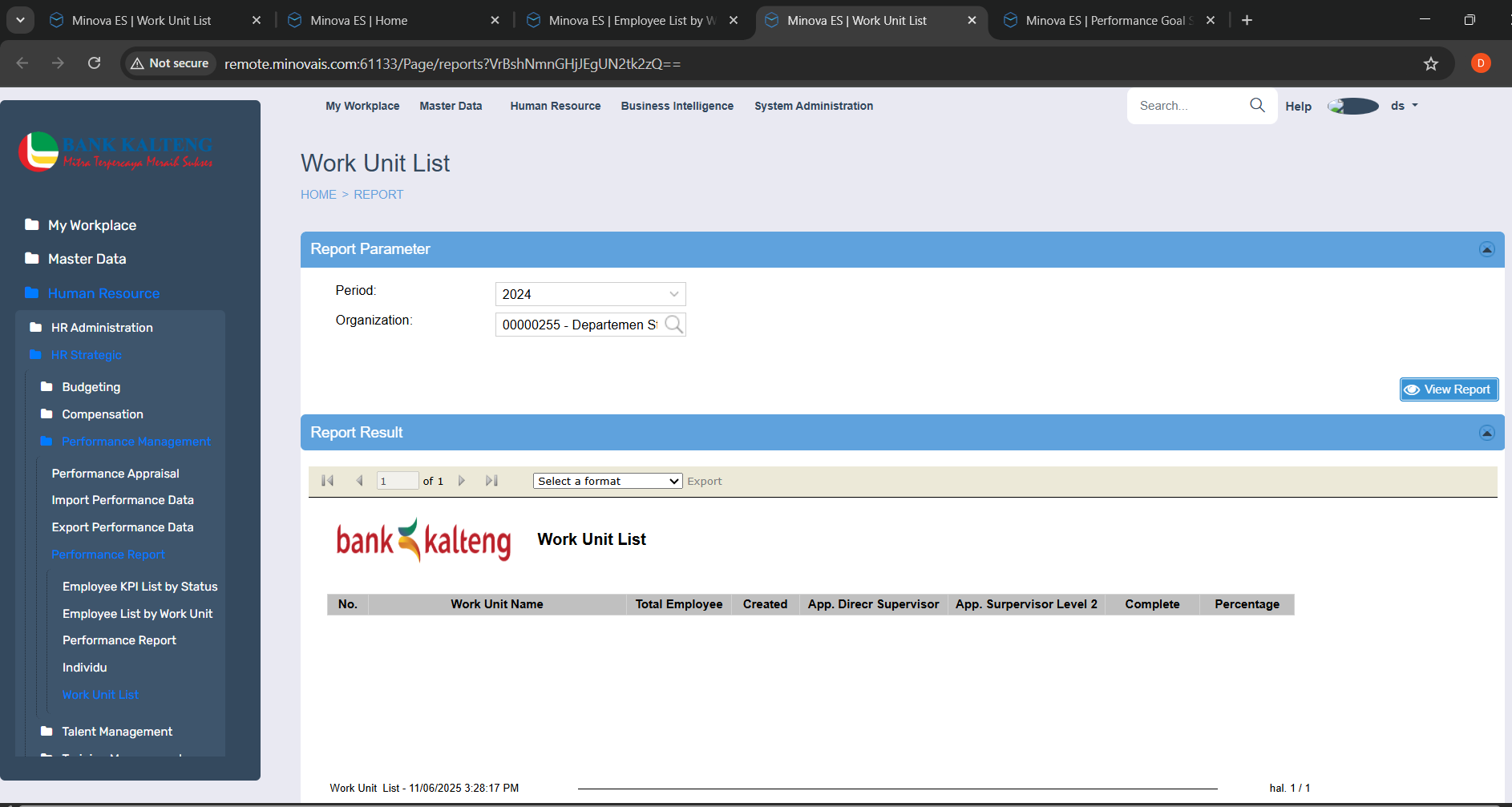This screenshot has height=807, width=1512.
Task: Open the Period dropdown showing 2024
Action: click(x=591, y=294)
